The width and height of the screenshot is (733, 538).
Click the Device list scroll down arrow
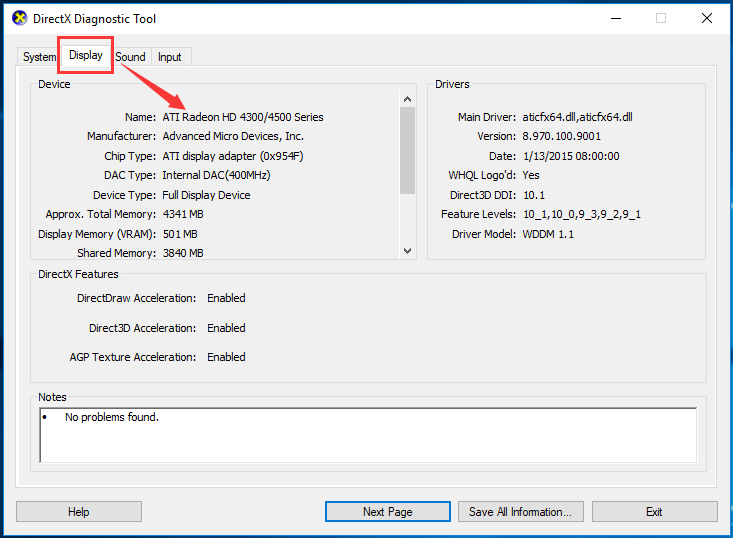tap(407, 251)
